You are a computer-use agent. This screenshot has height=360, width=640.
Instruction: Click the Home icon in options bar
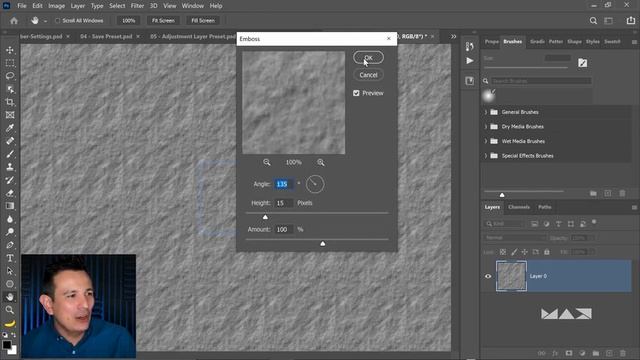tap(14, 20)
